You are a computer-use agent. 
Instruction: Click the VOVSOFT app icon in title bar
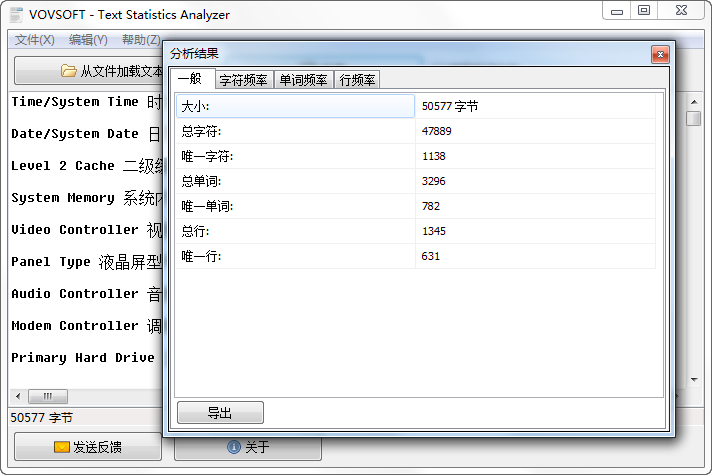[16, 14]
